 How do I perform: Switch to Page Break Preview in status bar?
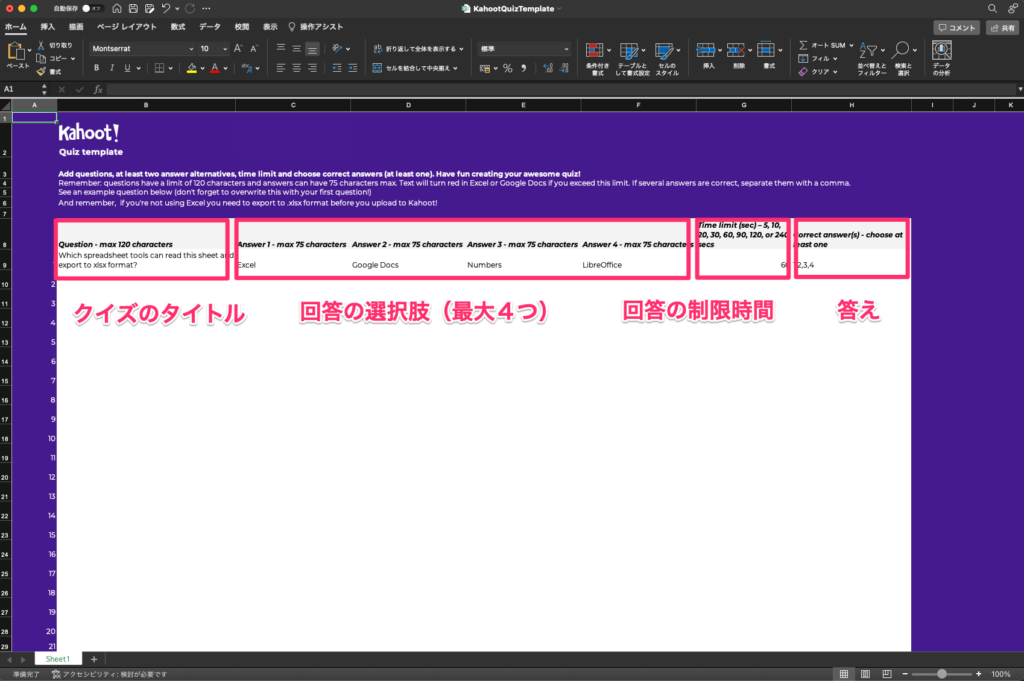click(x=886, y=674)
